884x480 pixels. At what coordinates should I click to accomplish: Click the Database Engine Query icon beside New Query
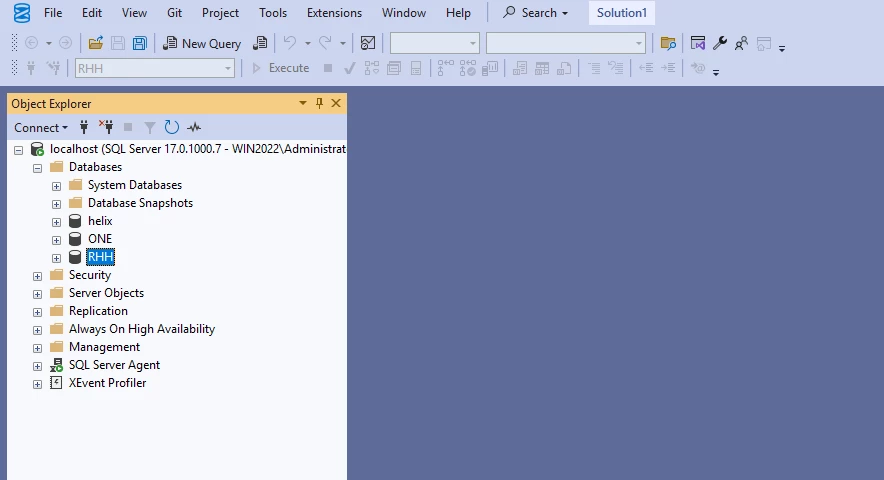click(260, 43)
